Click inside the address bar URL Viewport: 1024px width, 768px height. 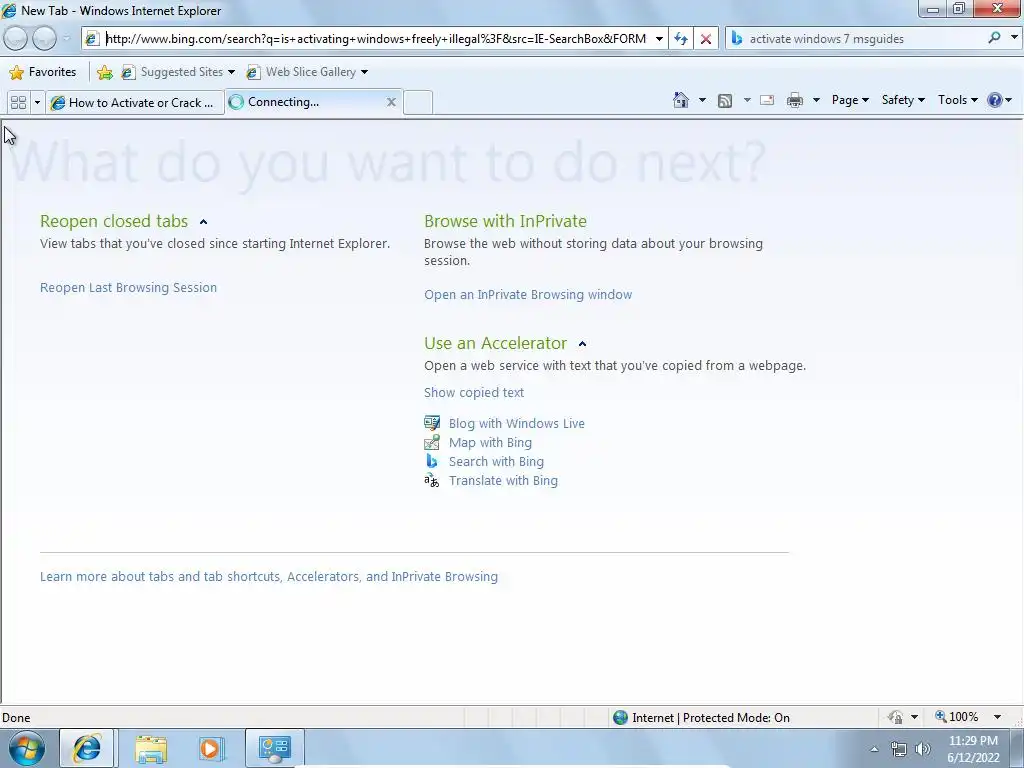point(376,39)
